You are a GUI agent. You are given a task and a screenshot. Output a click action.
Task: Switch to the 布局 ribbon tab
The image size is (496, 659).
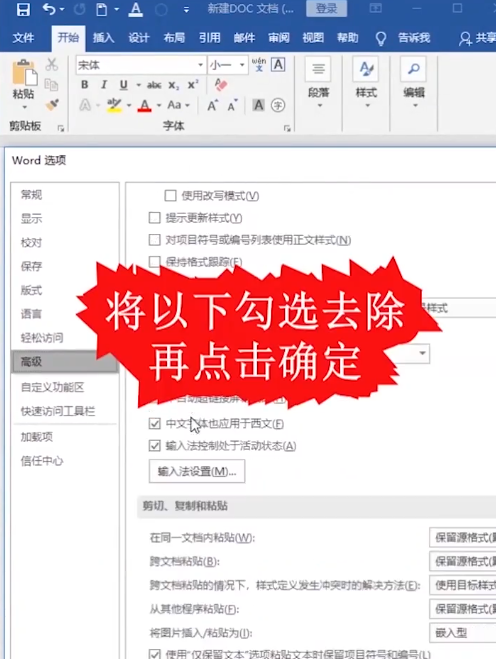pos(174,38)
